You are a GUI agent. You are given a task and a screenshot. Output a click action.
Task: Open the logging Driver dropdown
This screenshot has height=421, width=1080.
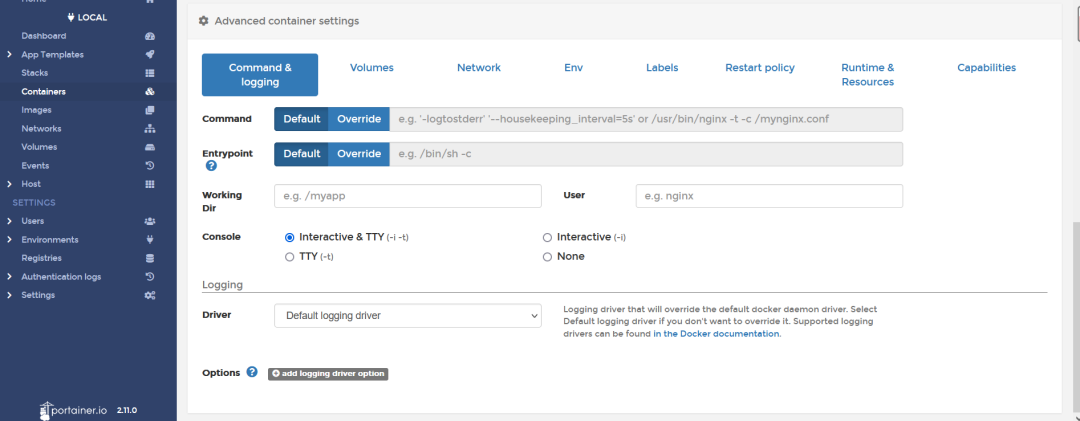coord(407,316)
